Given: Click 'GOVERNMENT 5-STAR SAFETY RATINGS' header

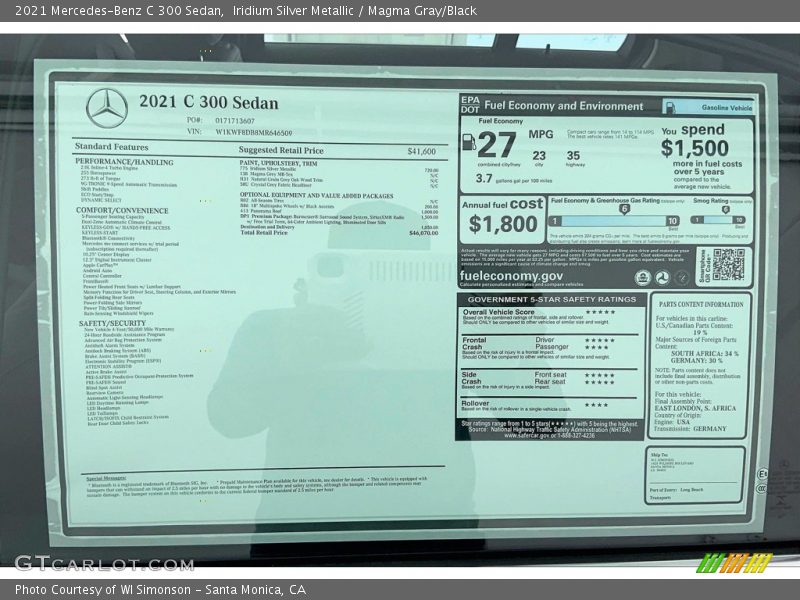Looking at the screenshot, I should tap(552, 299).
